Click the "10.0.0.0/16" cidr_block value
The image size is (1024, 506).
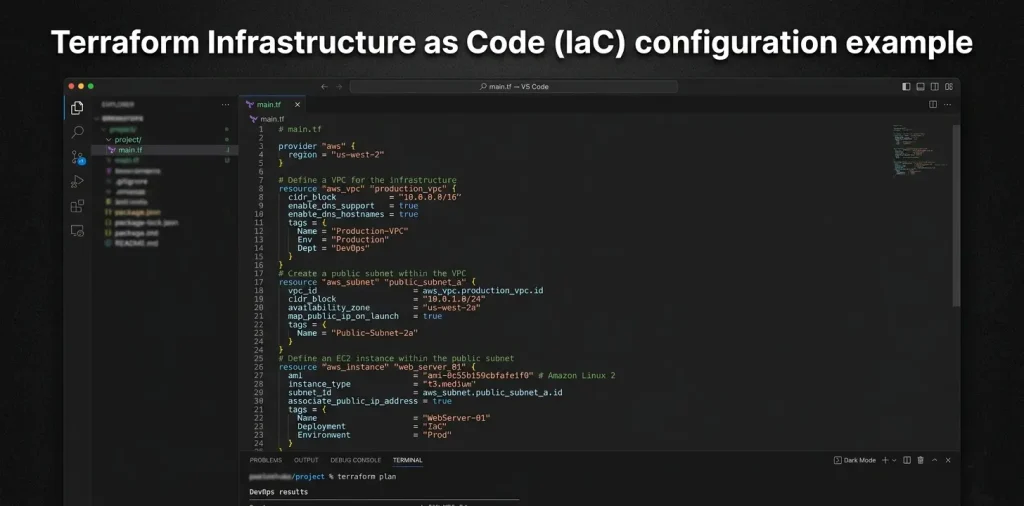pos(430,197)
